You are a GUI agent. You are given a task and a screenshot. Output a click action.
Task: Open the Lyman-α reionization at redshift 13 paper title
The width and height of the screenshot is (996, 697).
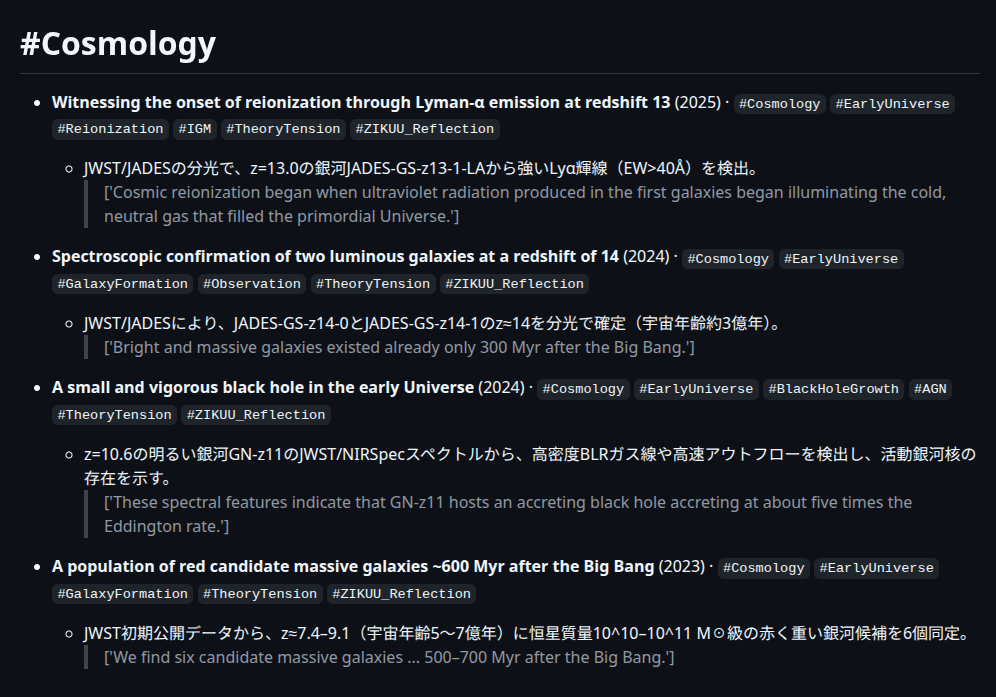coord(361,102)
